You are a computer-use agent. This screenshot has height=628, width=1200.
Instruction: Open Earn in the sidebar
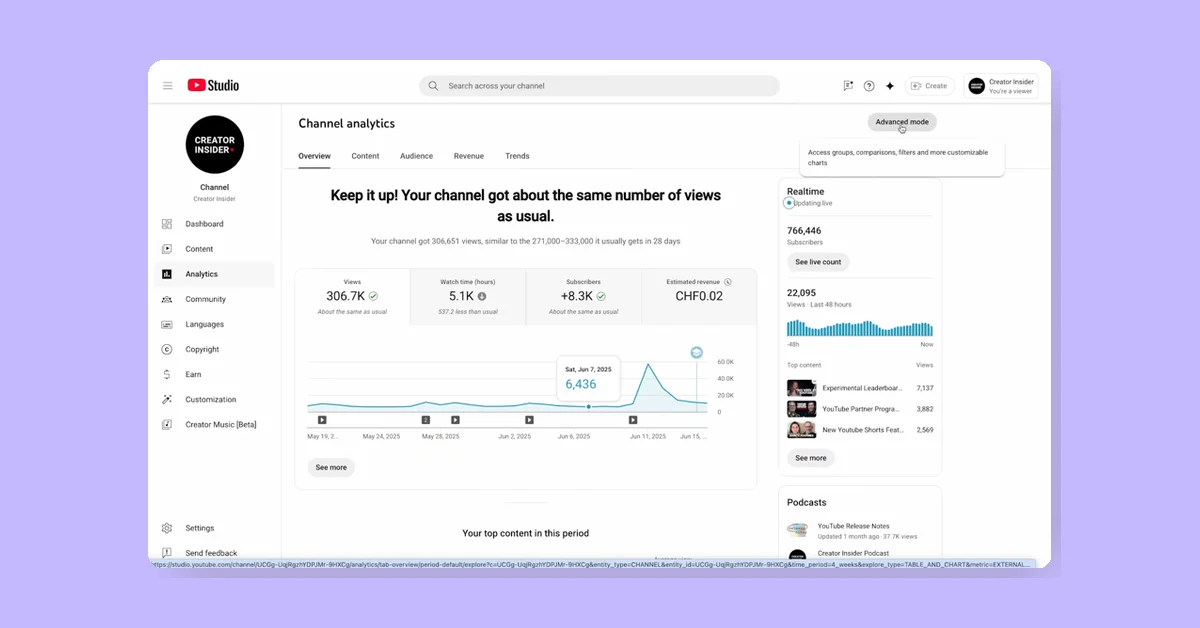coord(214,374)
